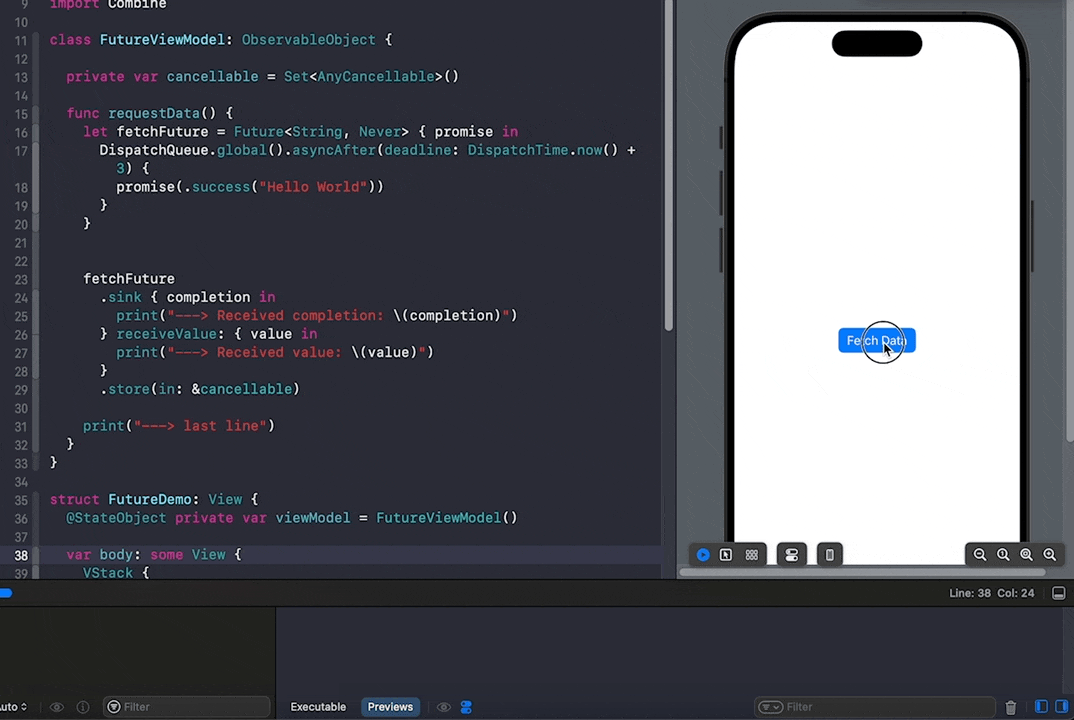Click the FutureViewModel class name declaration
1074x720 pixels.
point(162,40)
